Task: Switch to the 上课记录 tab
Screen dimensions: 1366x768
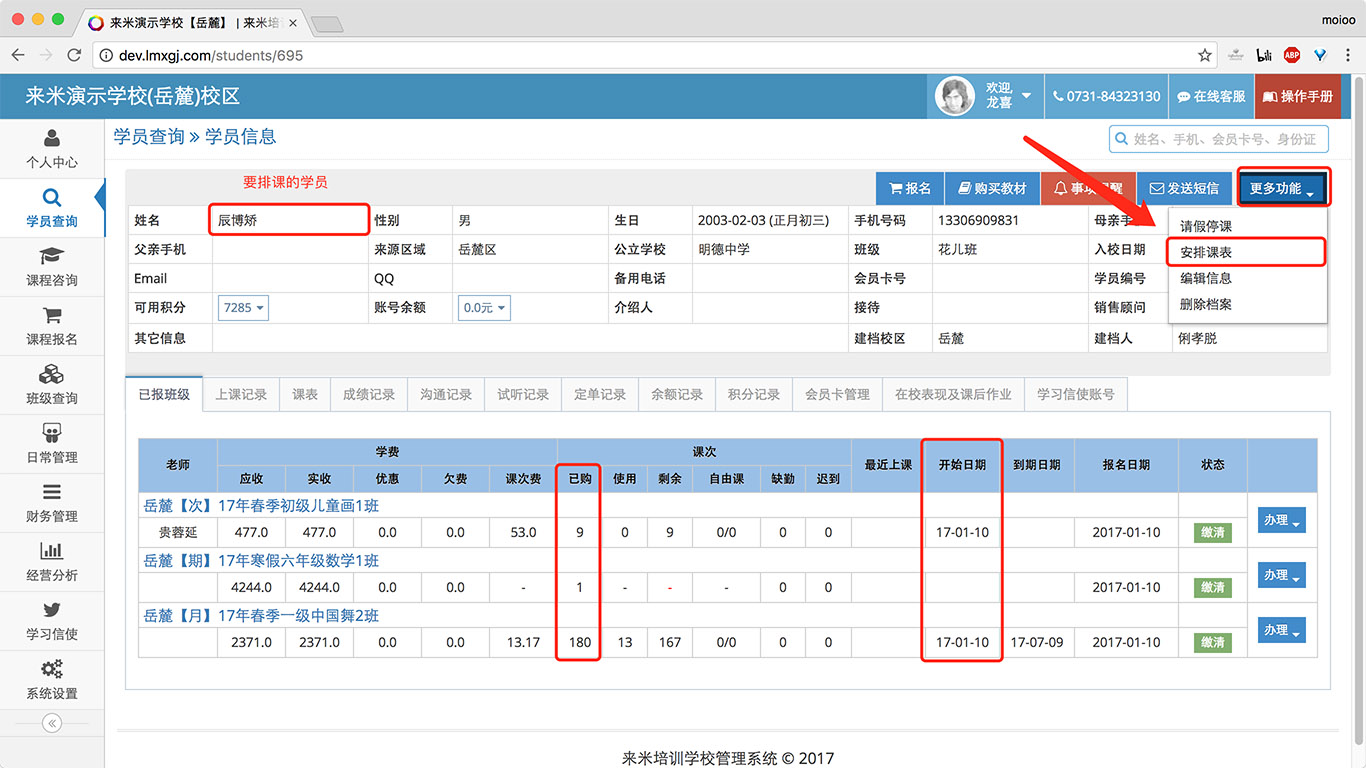Action: [x=241, y=395]
